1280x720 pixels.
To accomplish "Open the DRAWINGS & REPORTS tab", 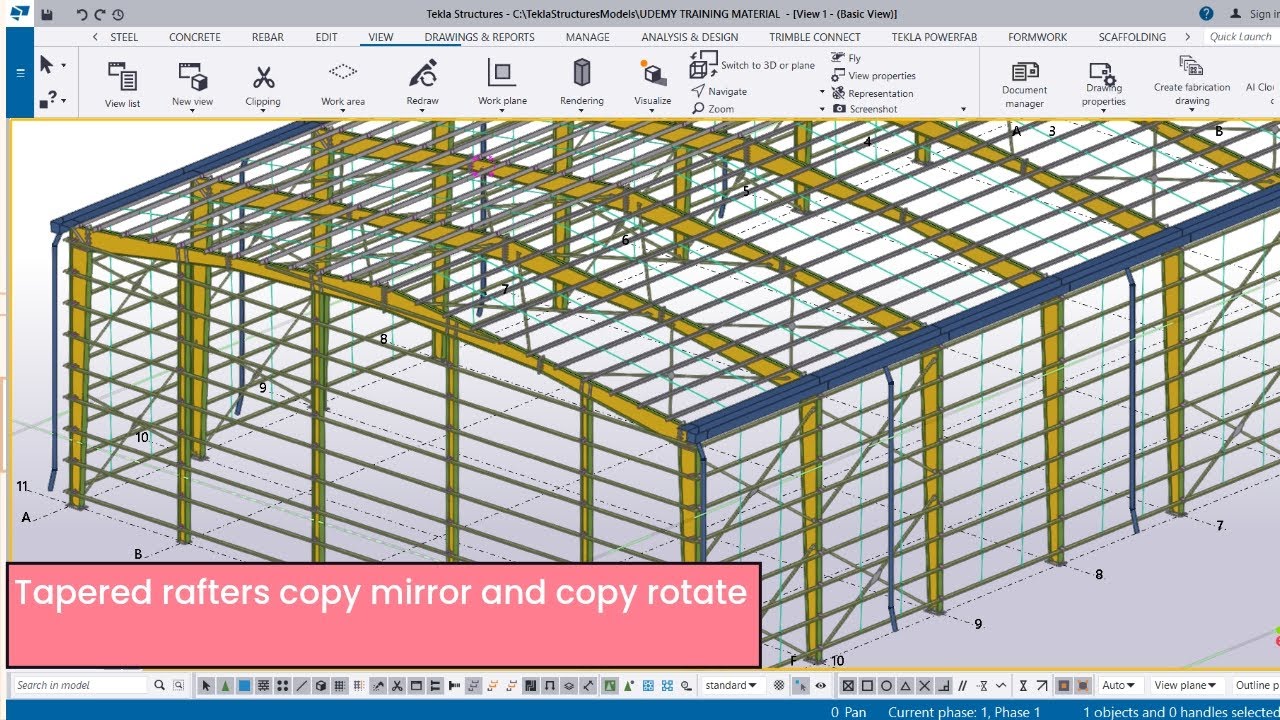I will (x=479, y=37).
